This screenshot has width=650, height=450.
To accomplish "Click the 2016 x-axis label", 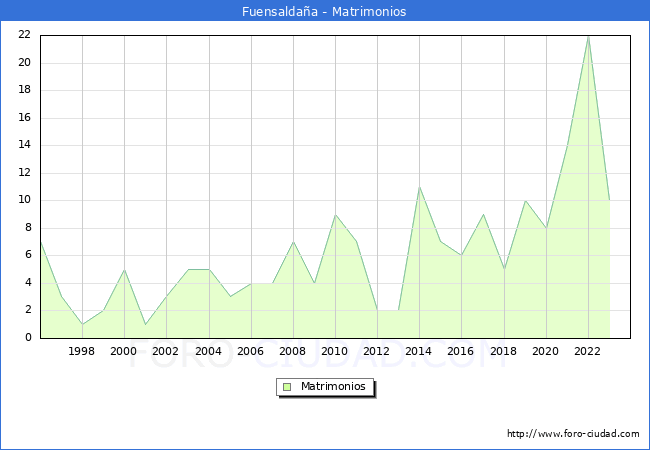I will (x=461, y=351).
